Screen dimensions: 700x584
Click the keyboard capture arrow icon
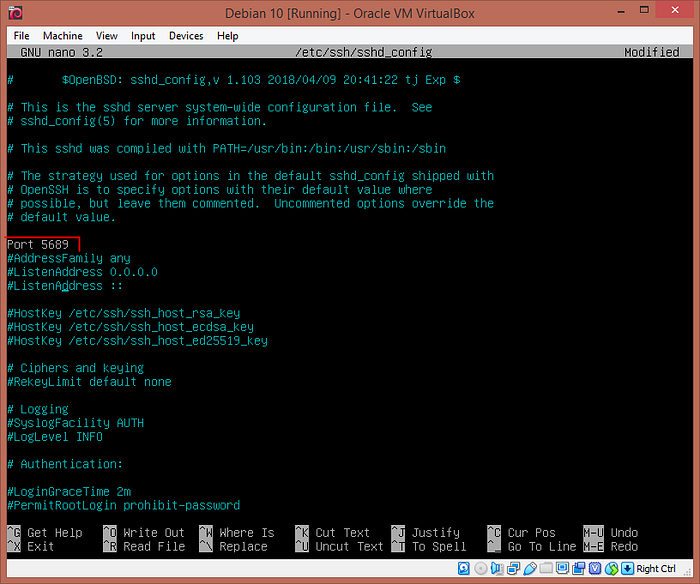(x=627, y=568)
